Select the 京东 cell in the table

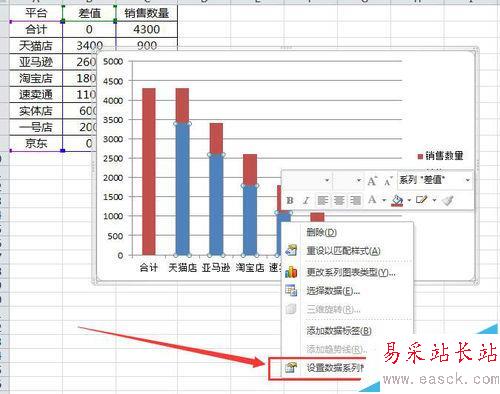coord(36,143)
